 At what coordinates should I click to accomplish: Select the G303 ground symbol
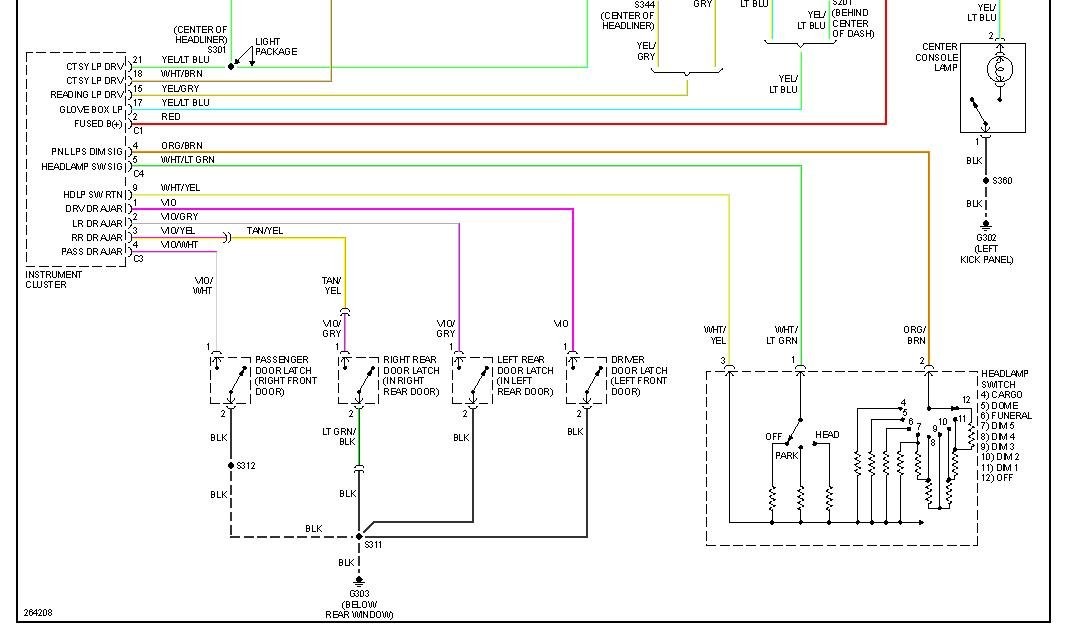pos(359,582)
